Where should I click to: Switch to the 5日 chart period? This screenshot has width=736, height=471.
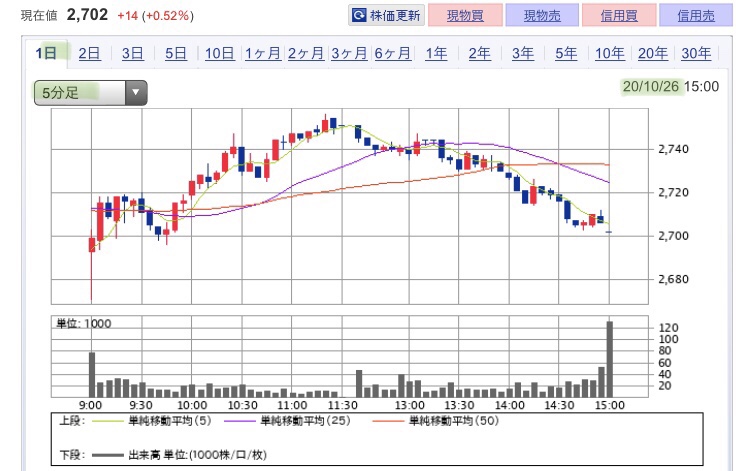pos(176,53)
